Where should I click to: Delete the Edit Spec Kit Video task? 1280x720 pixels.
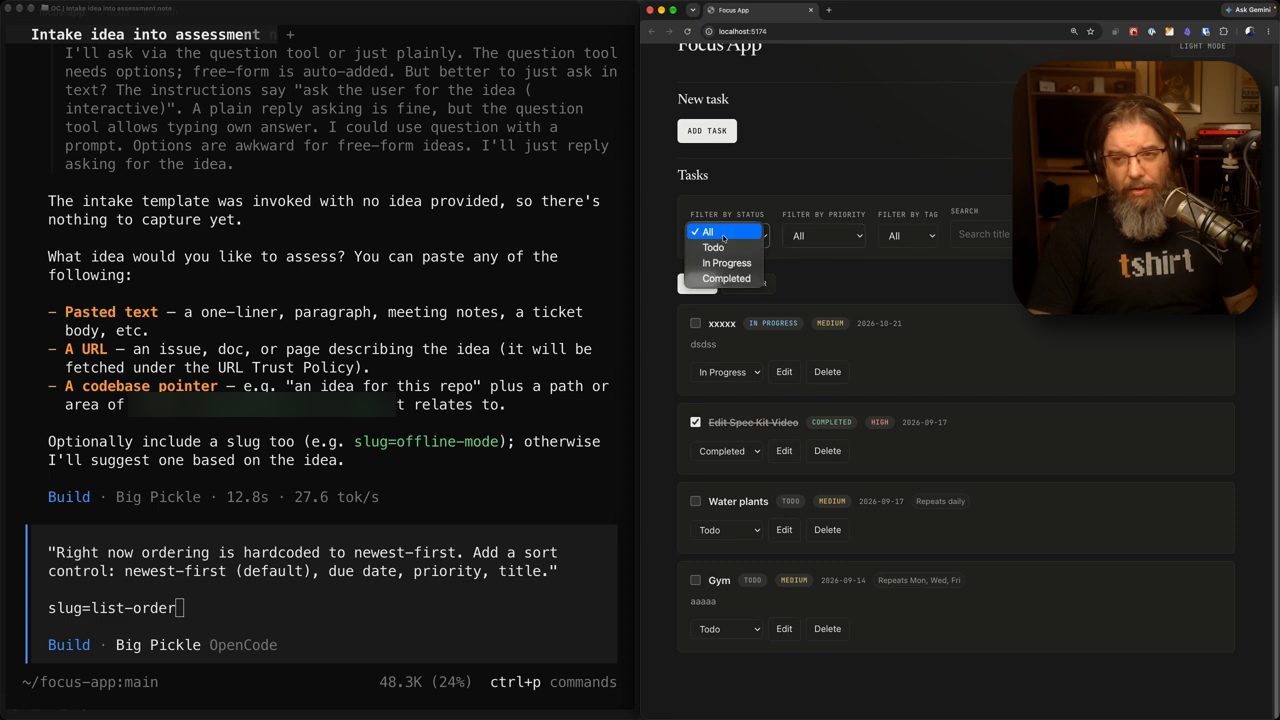coord(827,451)
